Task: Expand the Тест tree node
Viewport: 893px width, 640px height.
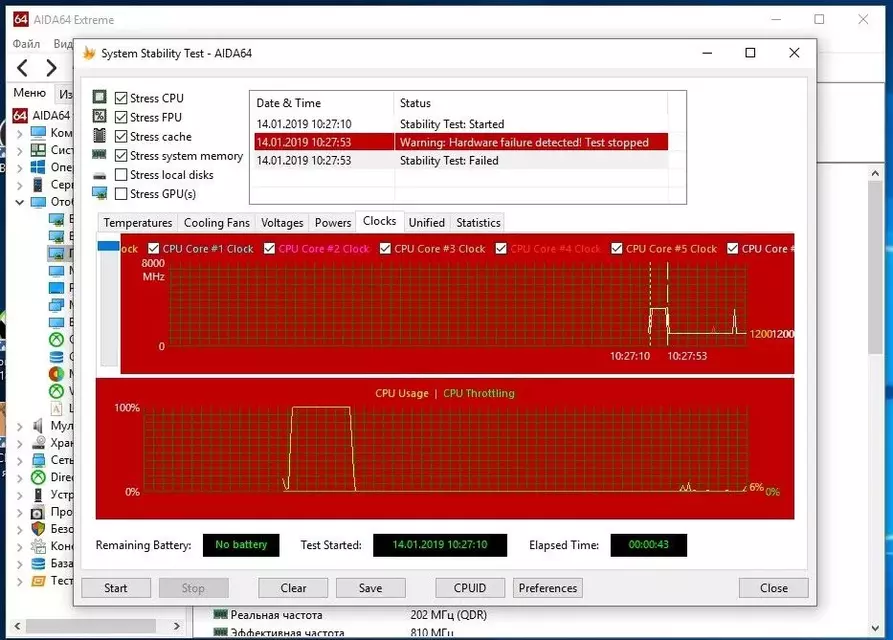Action: click(x=19, y=581)
